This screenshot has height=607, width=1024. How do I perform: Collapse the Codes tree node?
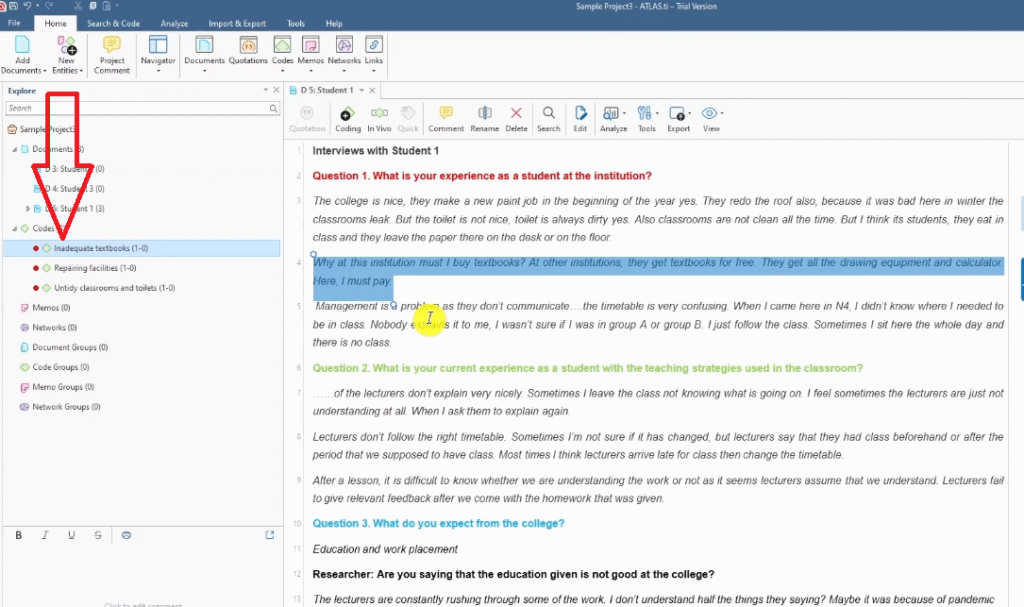14,229
